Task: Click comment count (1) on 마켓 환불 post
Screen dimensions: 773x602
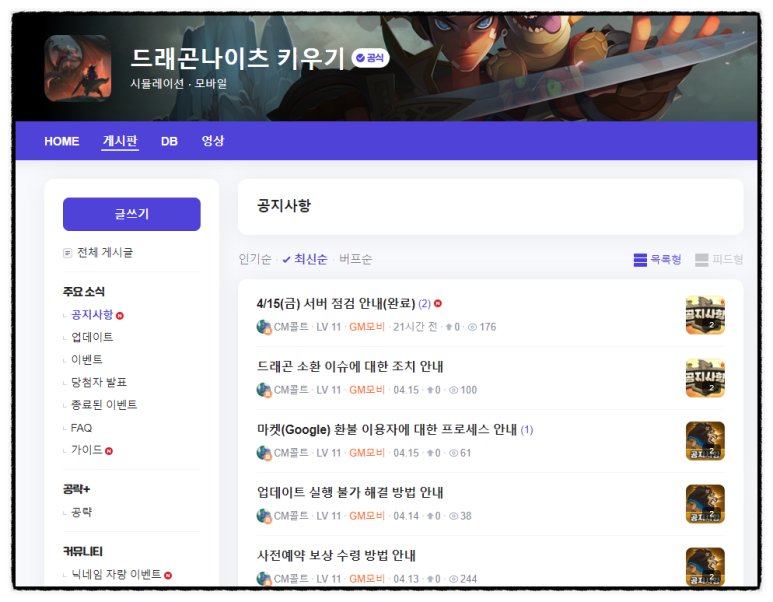Action: [527, 430]
